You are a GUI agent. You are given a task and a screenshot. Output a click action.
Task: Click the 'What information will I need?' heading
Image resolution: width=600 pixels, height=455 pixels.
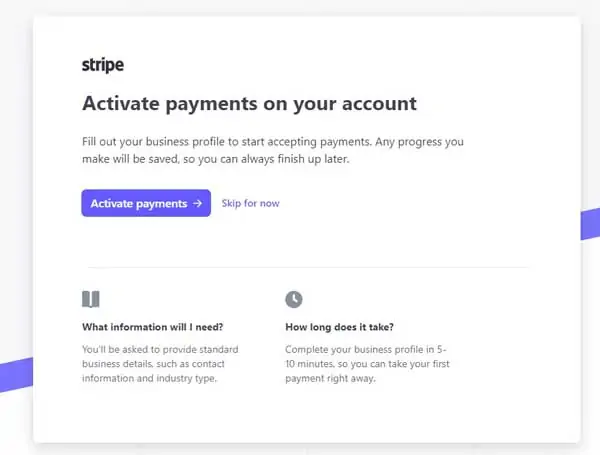[x=153, y=327]
